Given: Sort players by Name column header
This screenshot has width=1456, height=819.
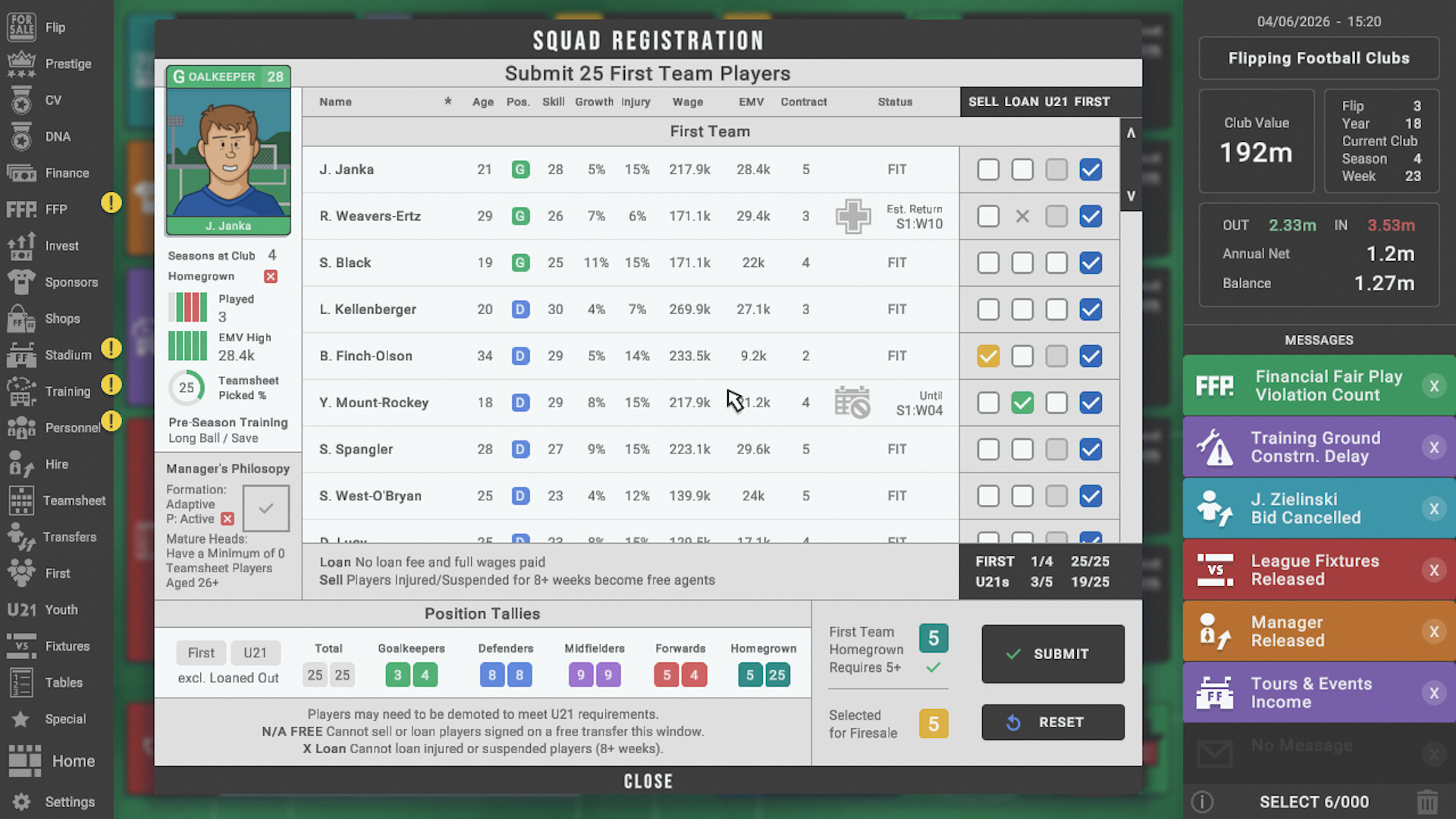Looking at the screenshot, I should point(335,102).
